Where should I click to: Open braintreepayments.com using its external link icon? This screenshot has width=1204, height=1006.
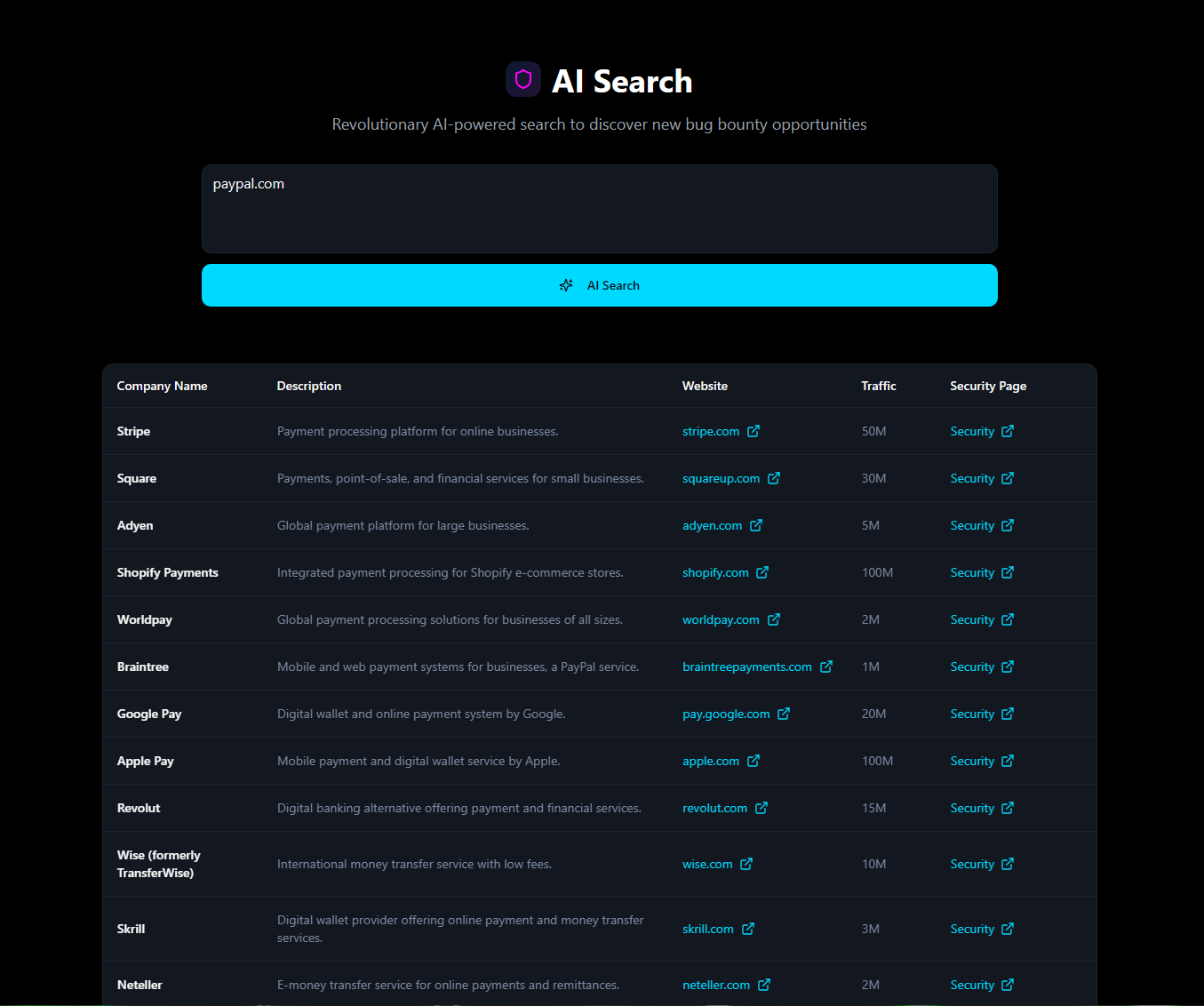click(x=826, y=666)
